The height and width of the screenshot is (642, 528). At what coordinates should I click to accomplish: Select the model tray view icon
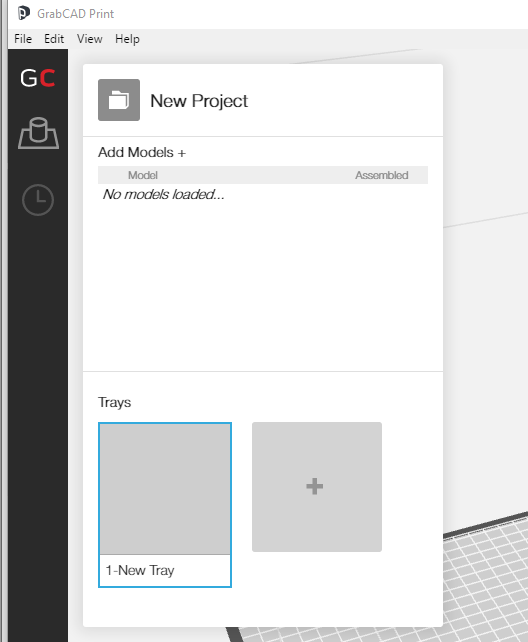[x=38, y=133]
